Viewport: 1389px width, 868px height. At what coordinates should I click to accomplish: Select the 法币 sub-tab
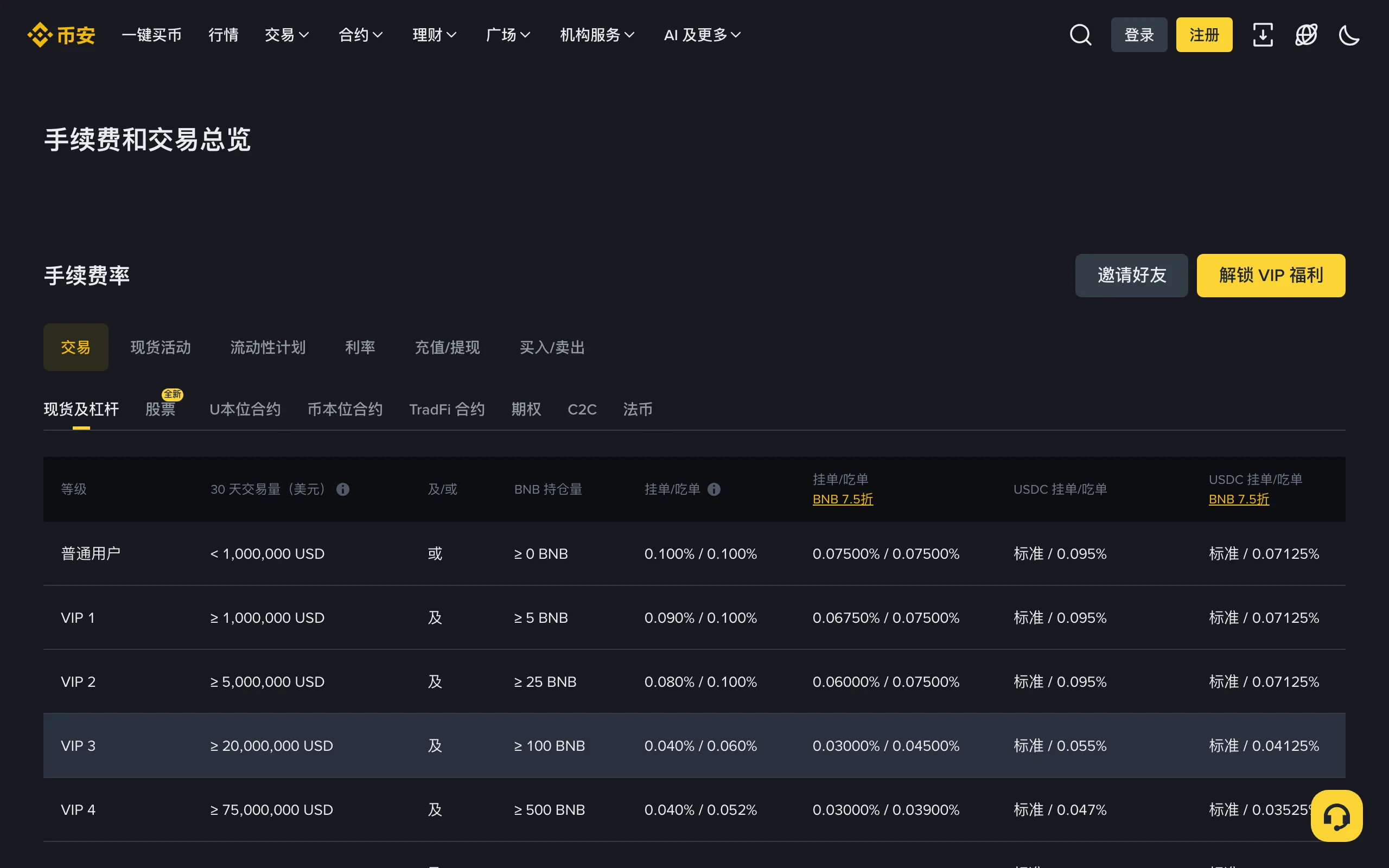tap(638, 409)
